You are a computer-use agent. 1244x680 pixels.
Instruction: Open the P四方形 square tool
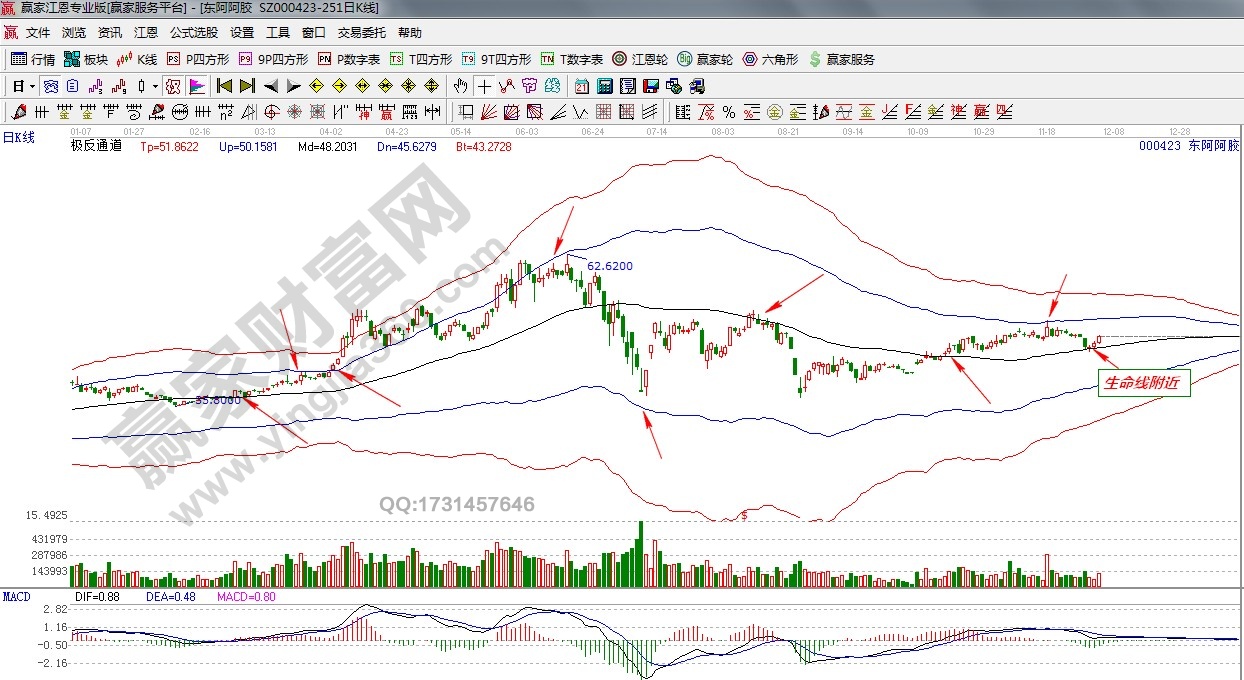198,59
